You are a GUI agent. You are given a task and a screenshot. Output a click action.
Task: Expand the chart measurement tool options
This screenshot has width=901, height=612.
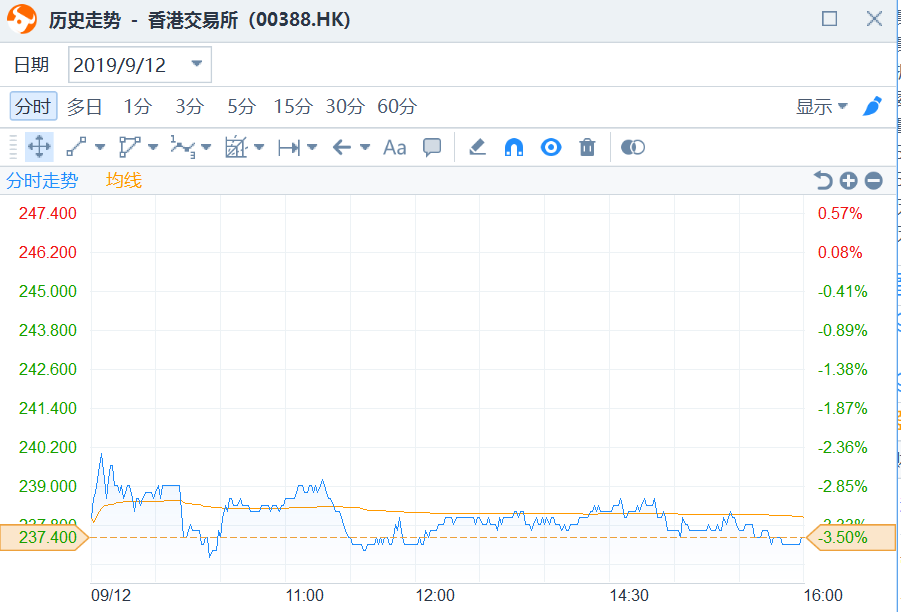point(259,147)
